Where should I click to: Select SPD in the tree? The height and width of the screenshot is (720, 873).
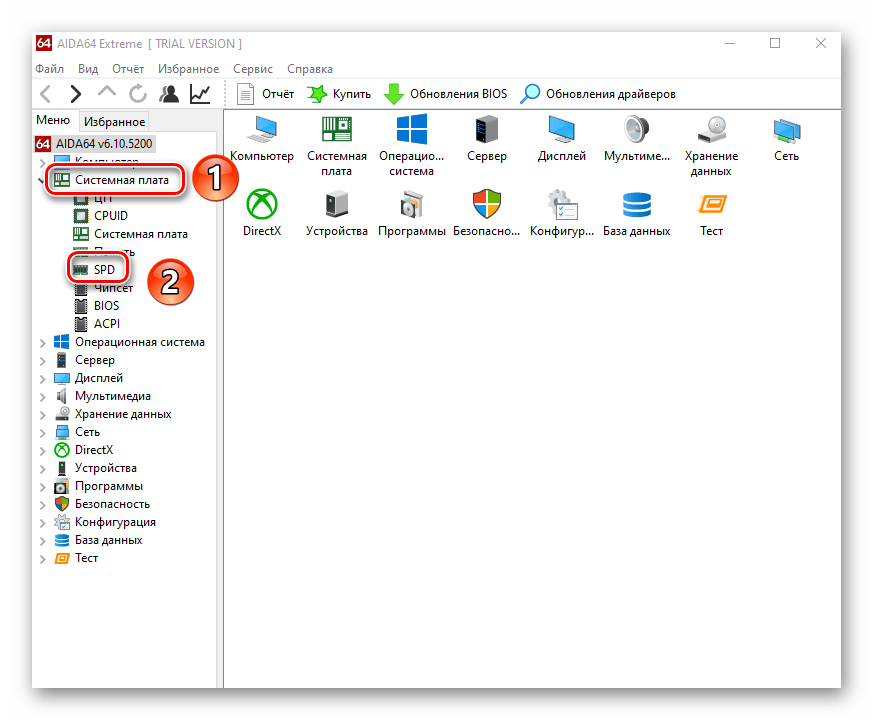point(104,270)
